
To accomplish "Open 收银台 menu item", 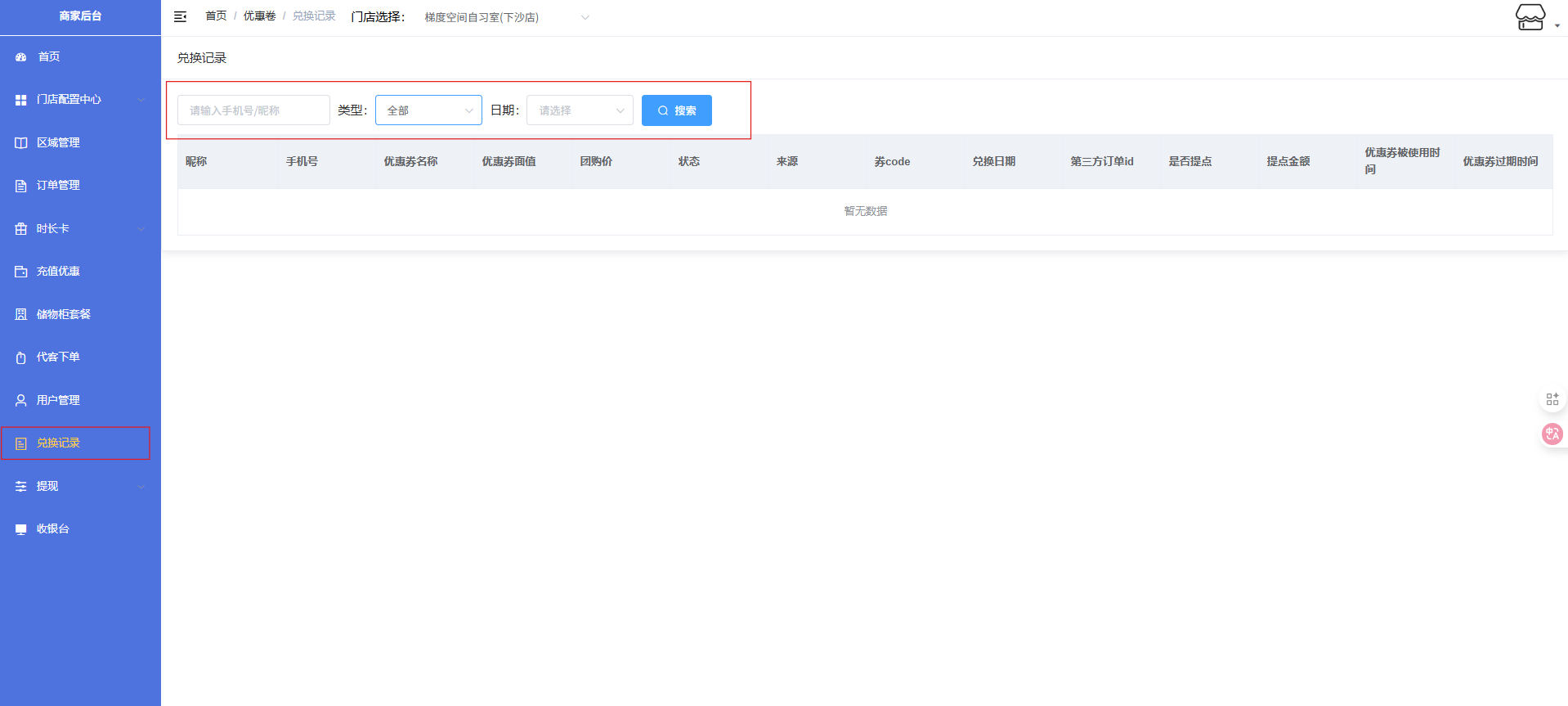I will (80, 528).
